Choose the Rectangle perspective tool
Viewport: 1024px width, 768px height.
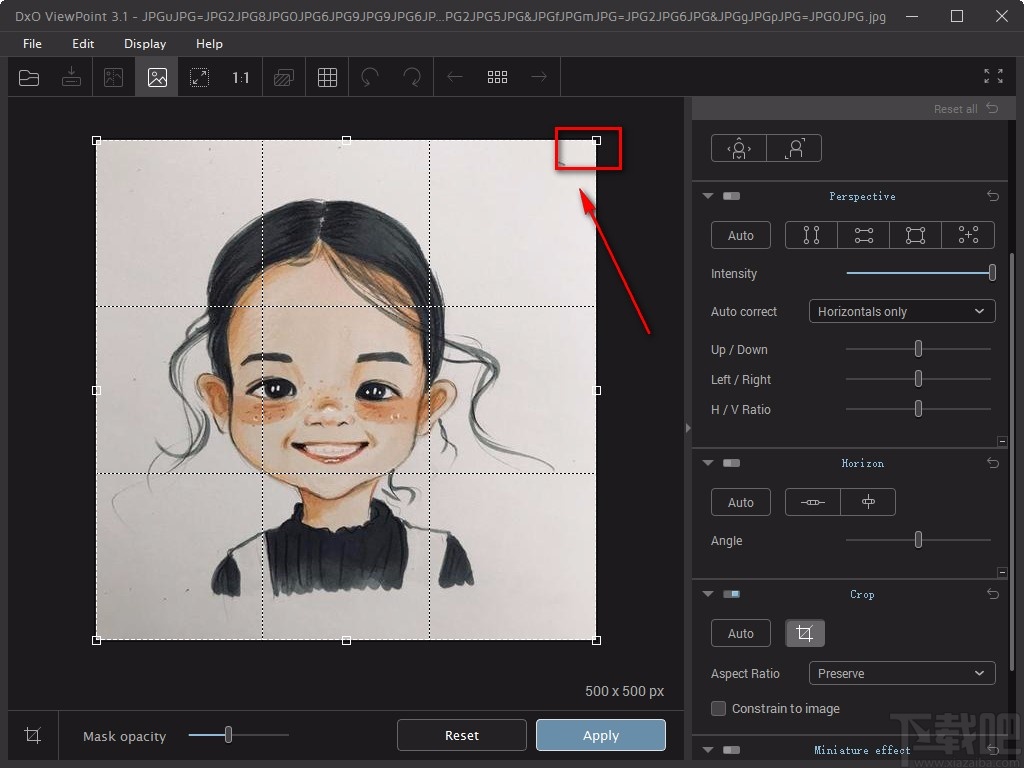pyautogui.click(x=915, y=235)
